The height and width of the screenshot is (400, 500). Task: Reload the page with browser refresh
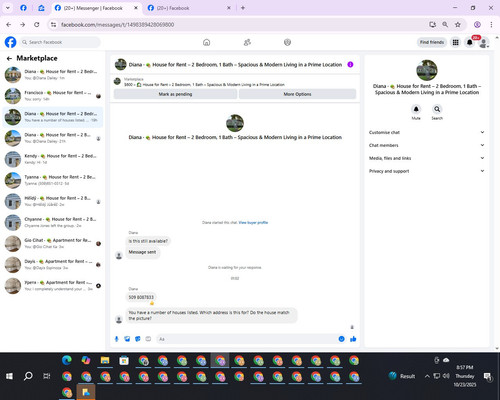[37, 24]
